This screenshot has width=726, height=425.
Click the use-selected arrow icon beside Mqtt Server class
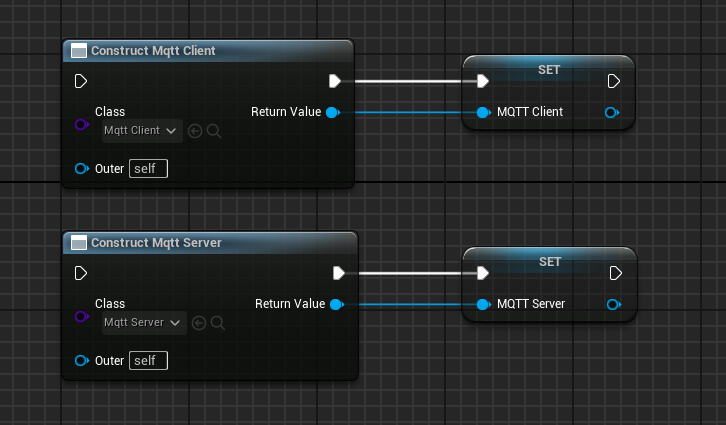point(199,322)
